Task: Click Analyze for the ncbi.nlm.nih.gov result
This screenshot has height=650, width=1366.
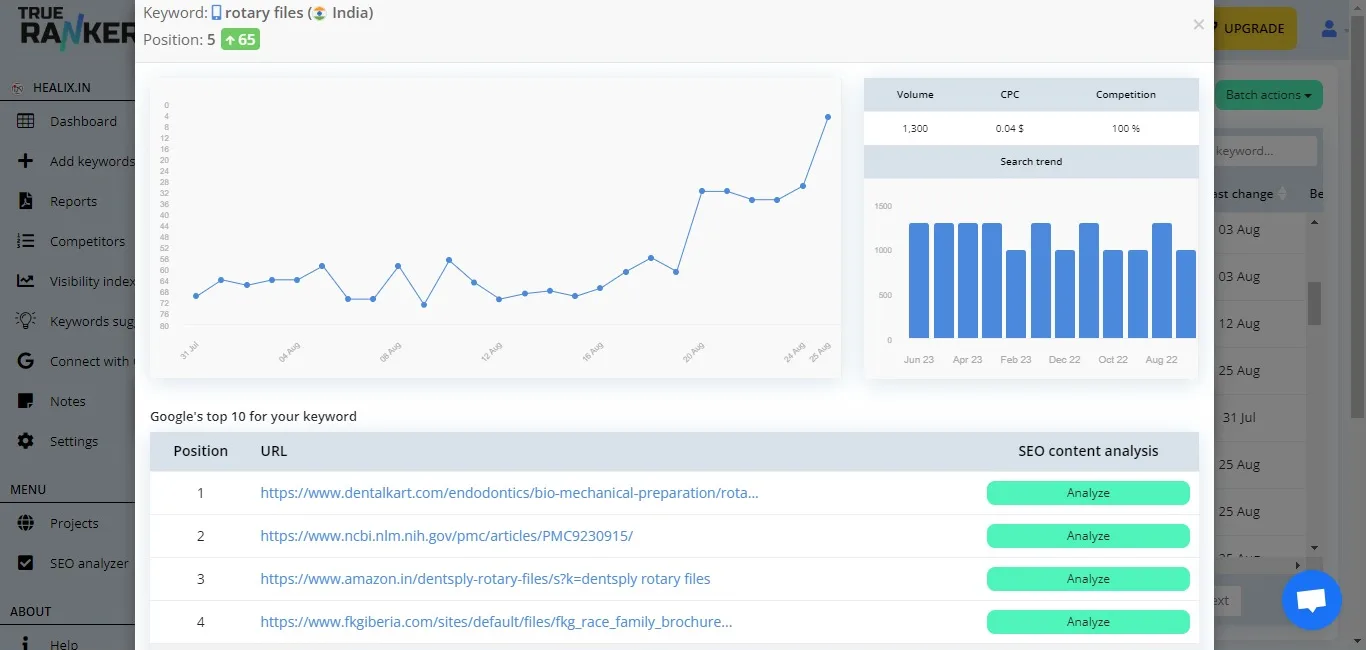Action: coord(1088,536)
